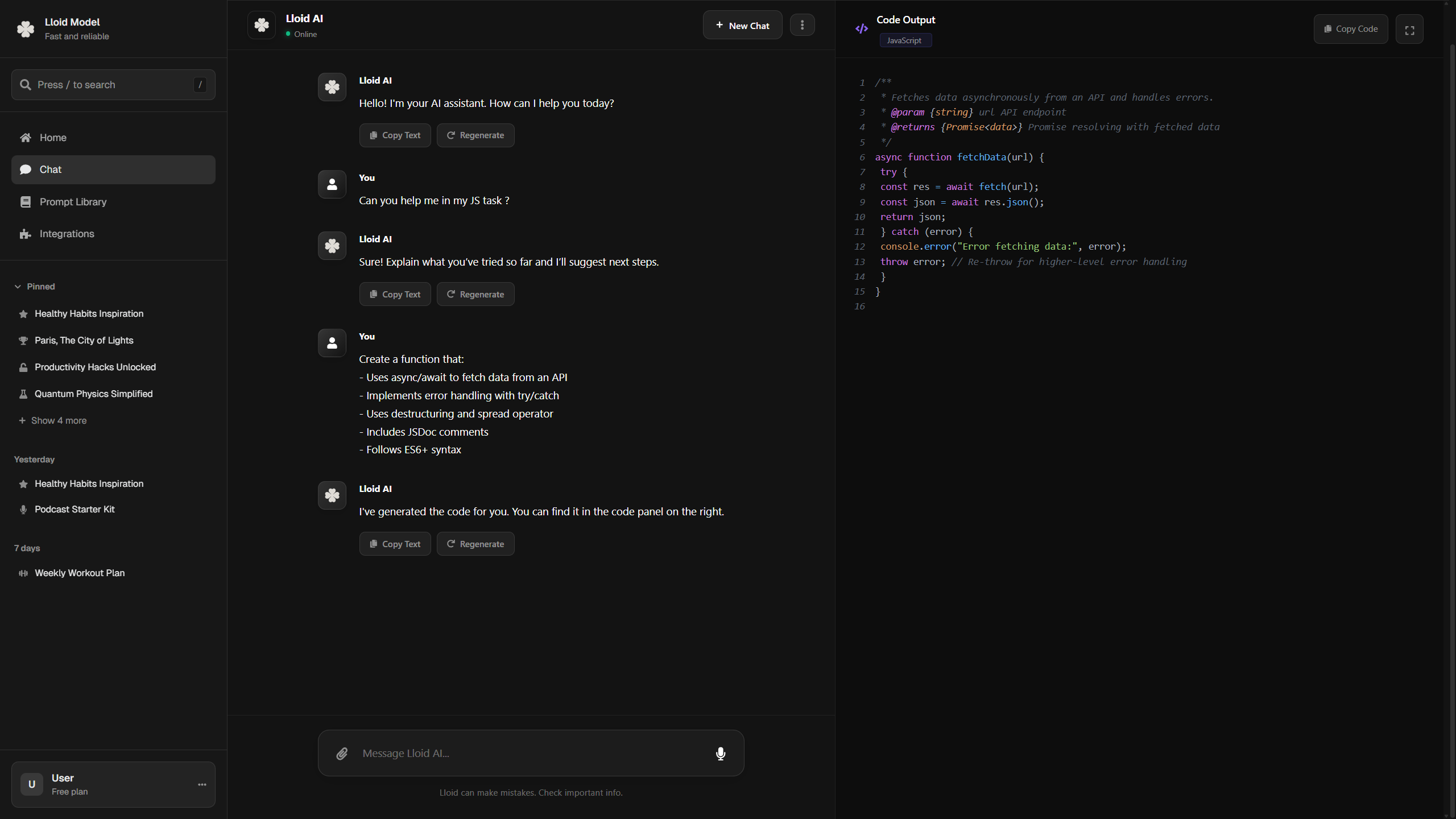Open Integrations from the sidebar
This screenshot has width=1456, height=819.
[67, 234]
